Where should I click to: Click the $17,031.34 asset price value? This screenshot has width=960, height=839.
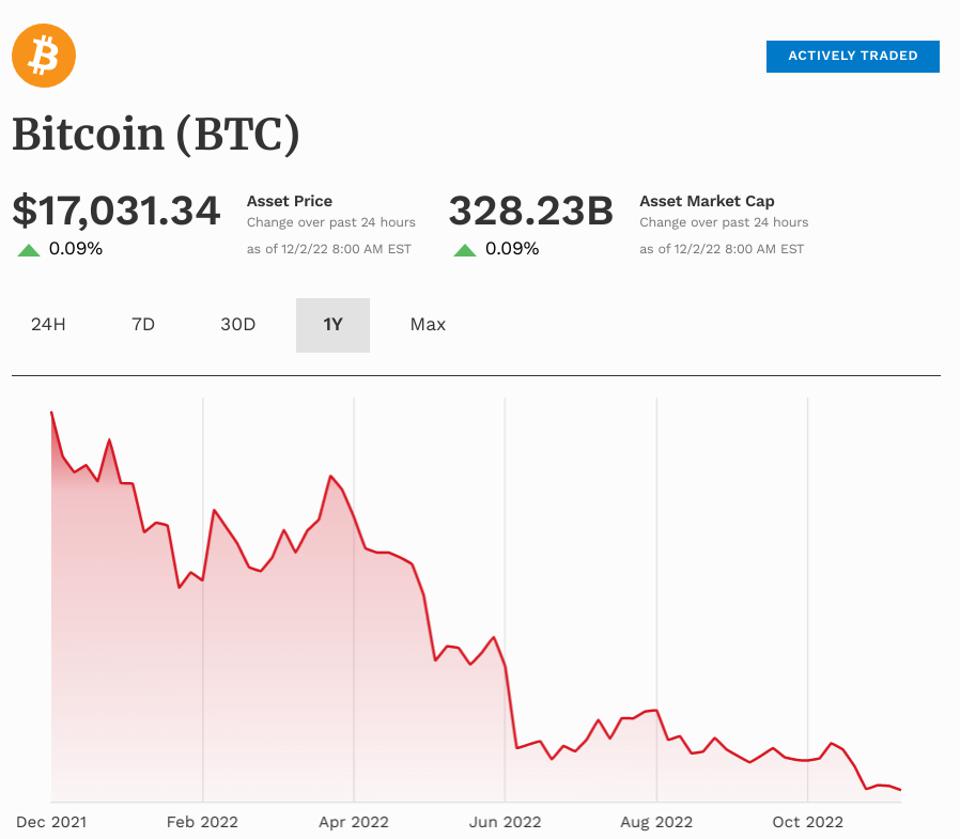point(116,211)
